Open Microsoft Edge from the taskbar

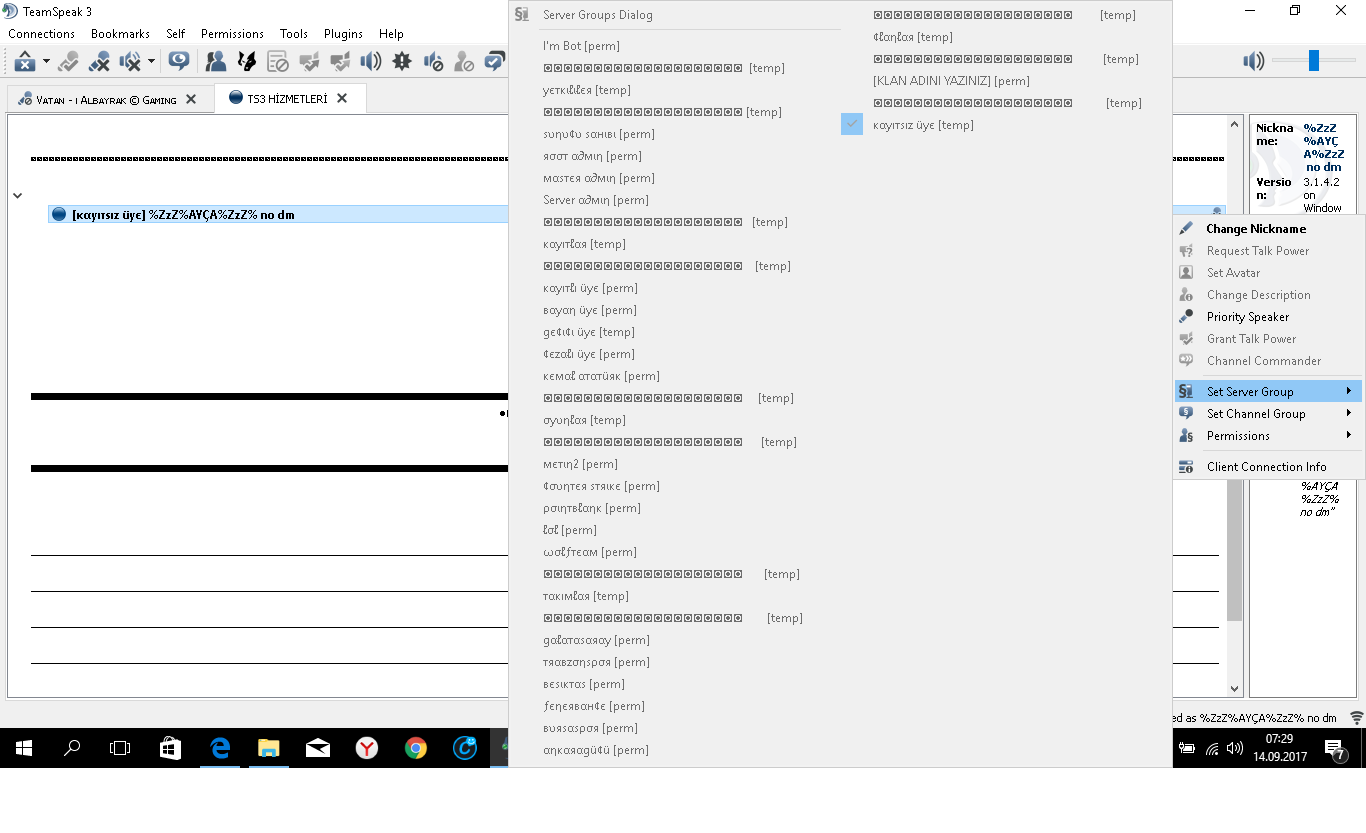coord(219,748)
